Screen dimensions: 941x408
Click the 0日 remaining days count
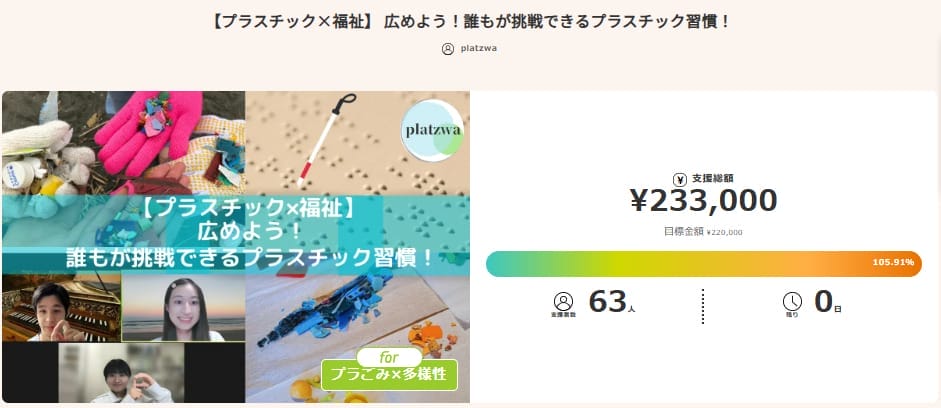click(x=827, y=301)
